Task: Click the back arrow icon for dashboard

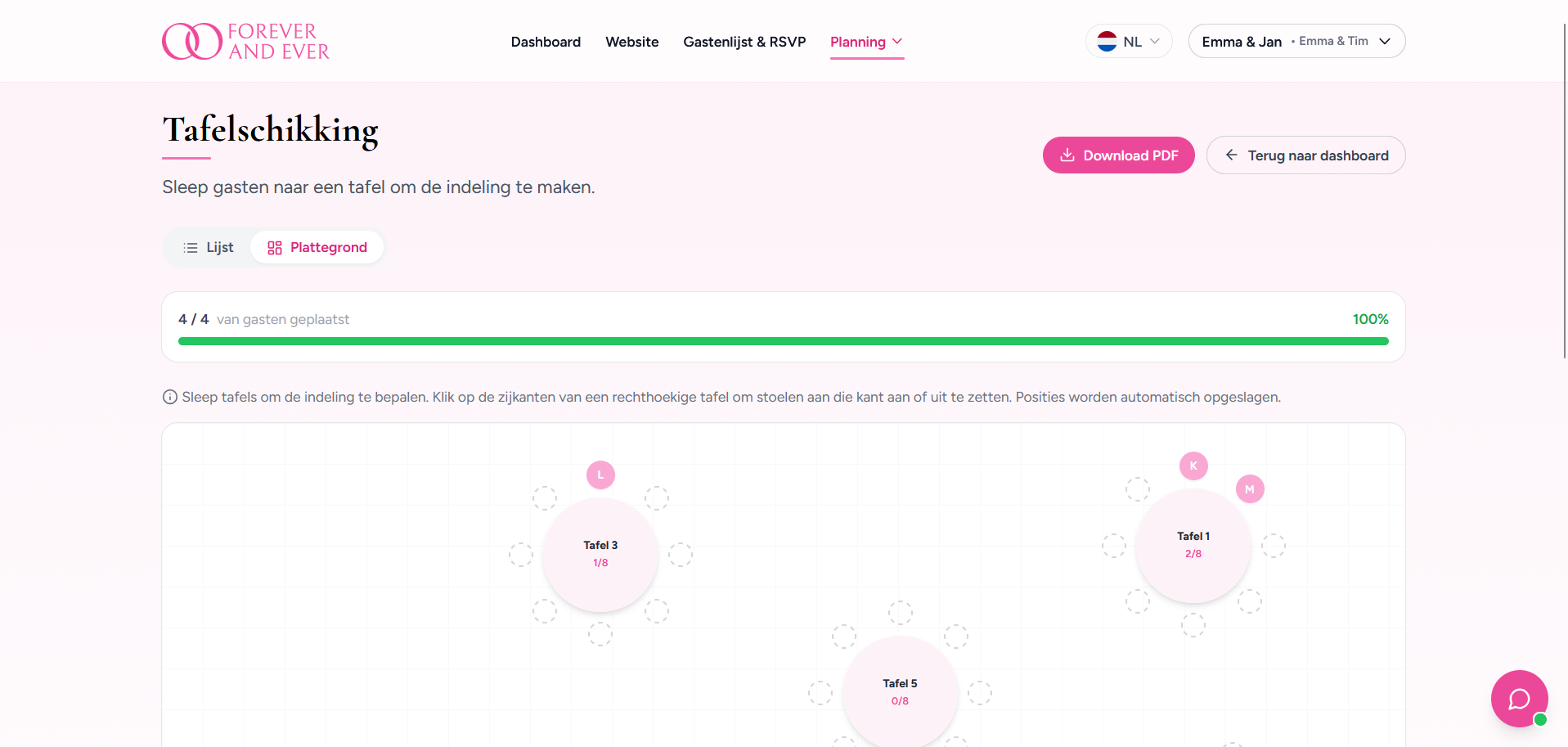Action: tap(1231, 155)
